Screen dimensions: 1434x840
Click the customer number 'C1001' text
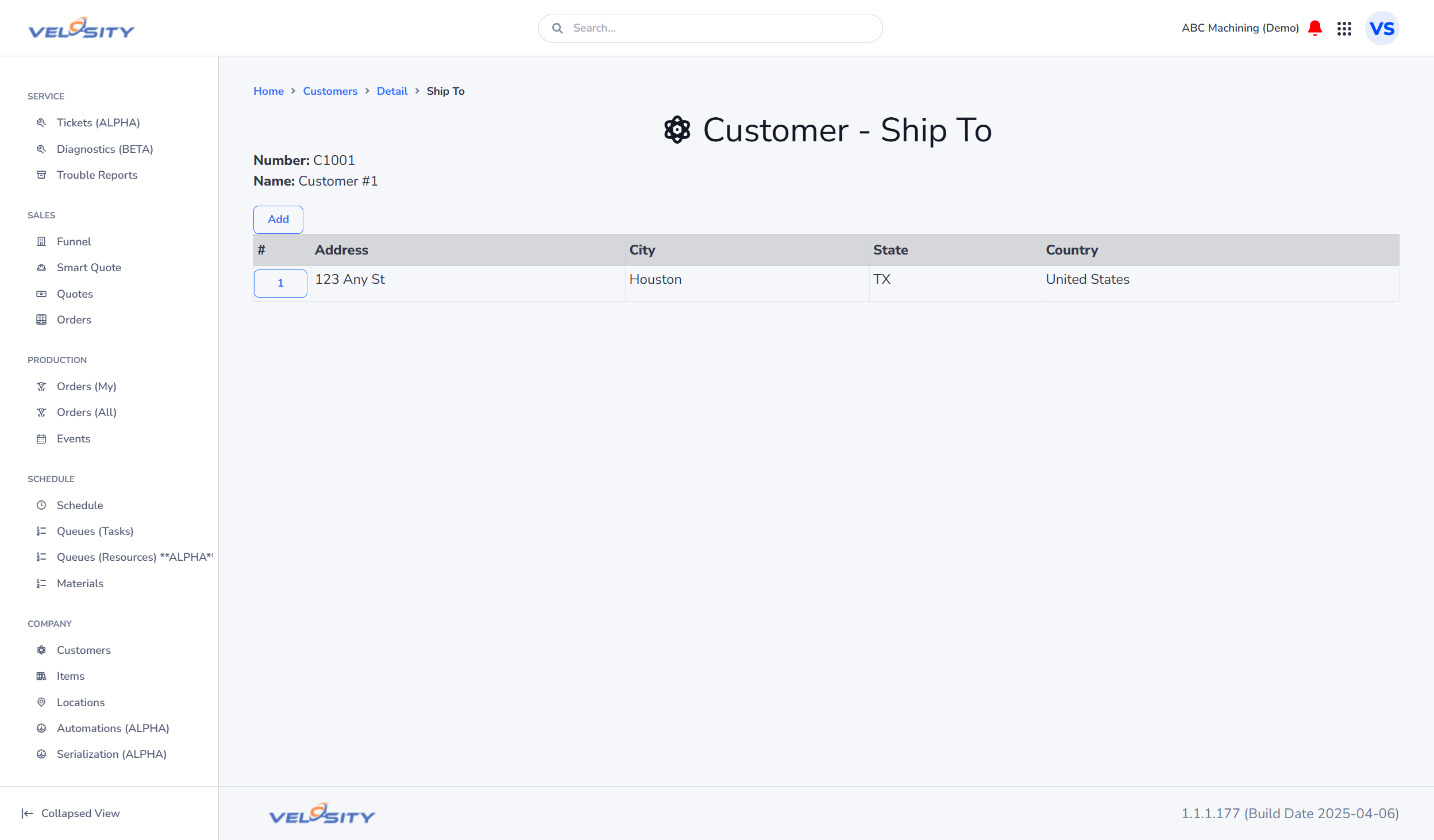334,160
